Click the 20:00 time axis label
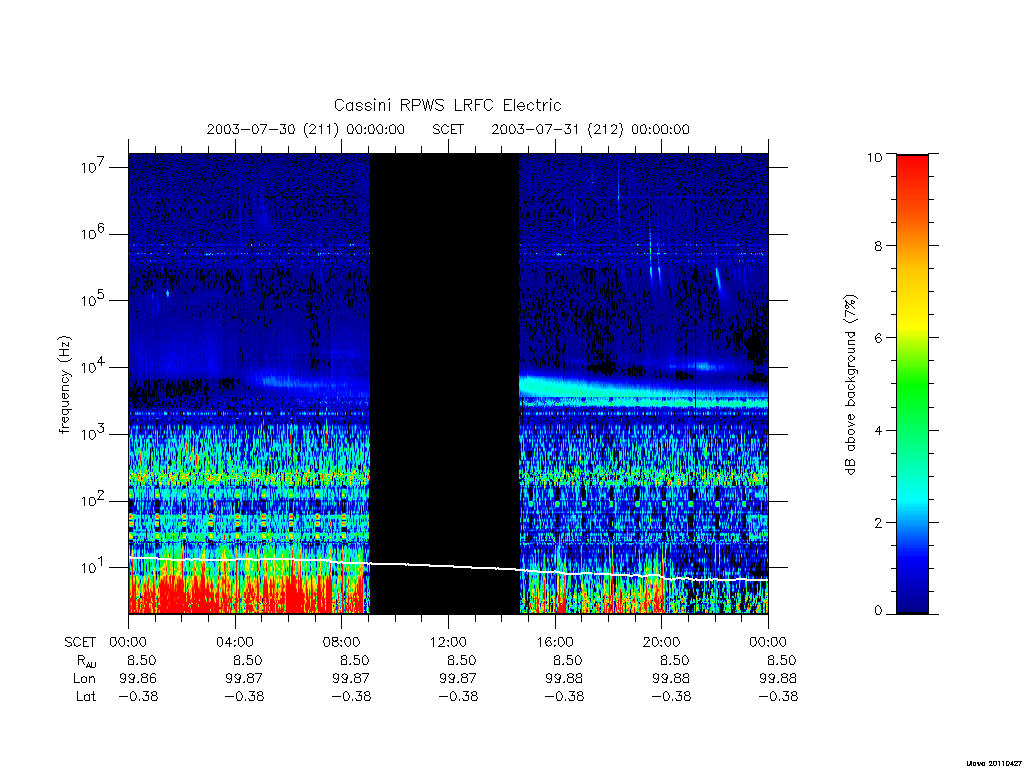The width and height of the screenshot is (1024, 768). tap(662, 642)
